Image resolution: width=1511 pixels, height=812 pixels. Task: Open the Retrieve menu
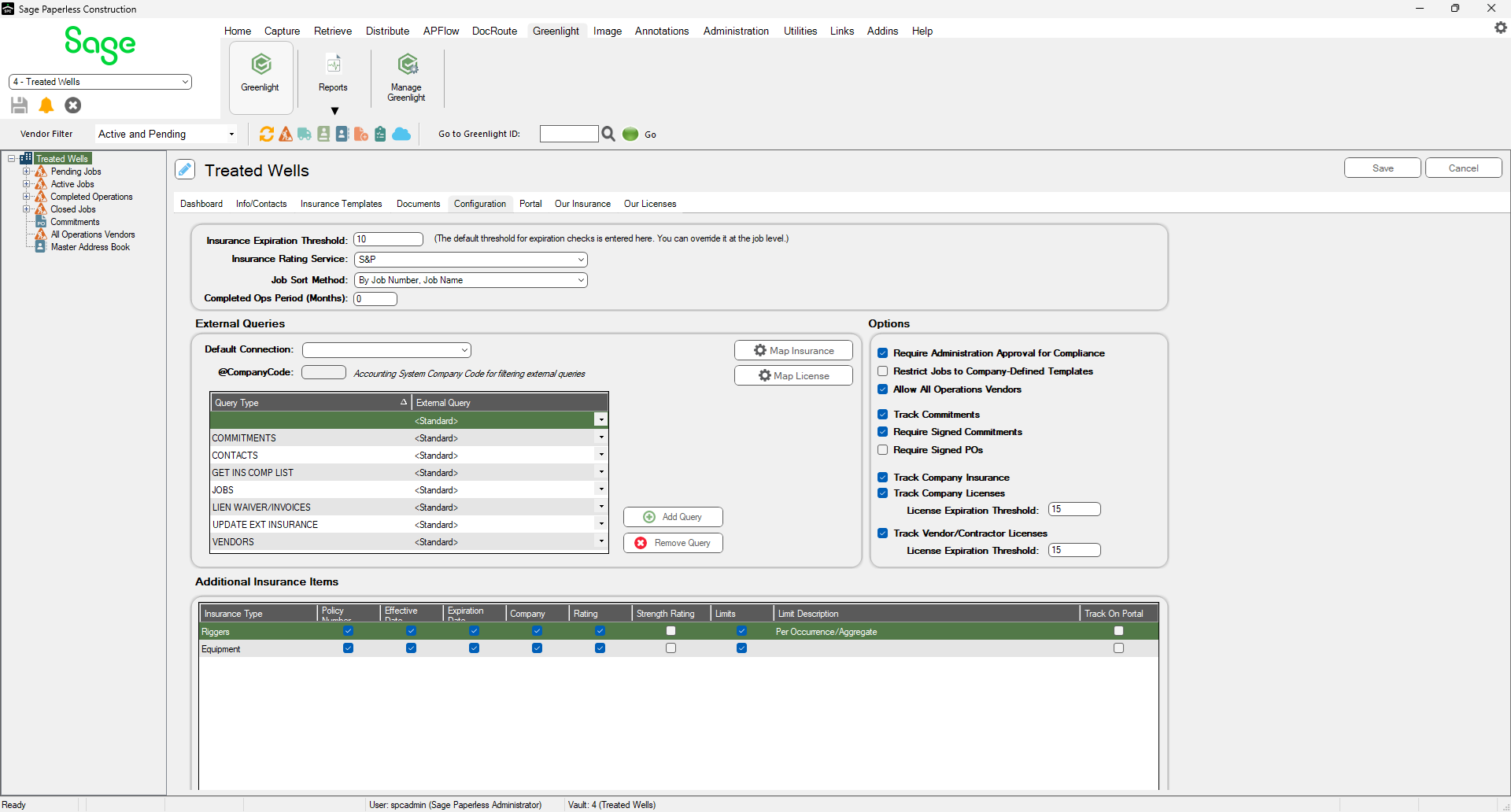(333, 31)
